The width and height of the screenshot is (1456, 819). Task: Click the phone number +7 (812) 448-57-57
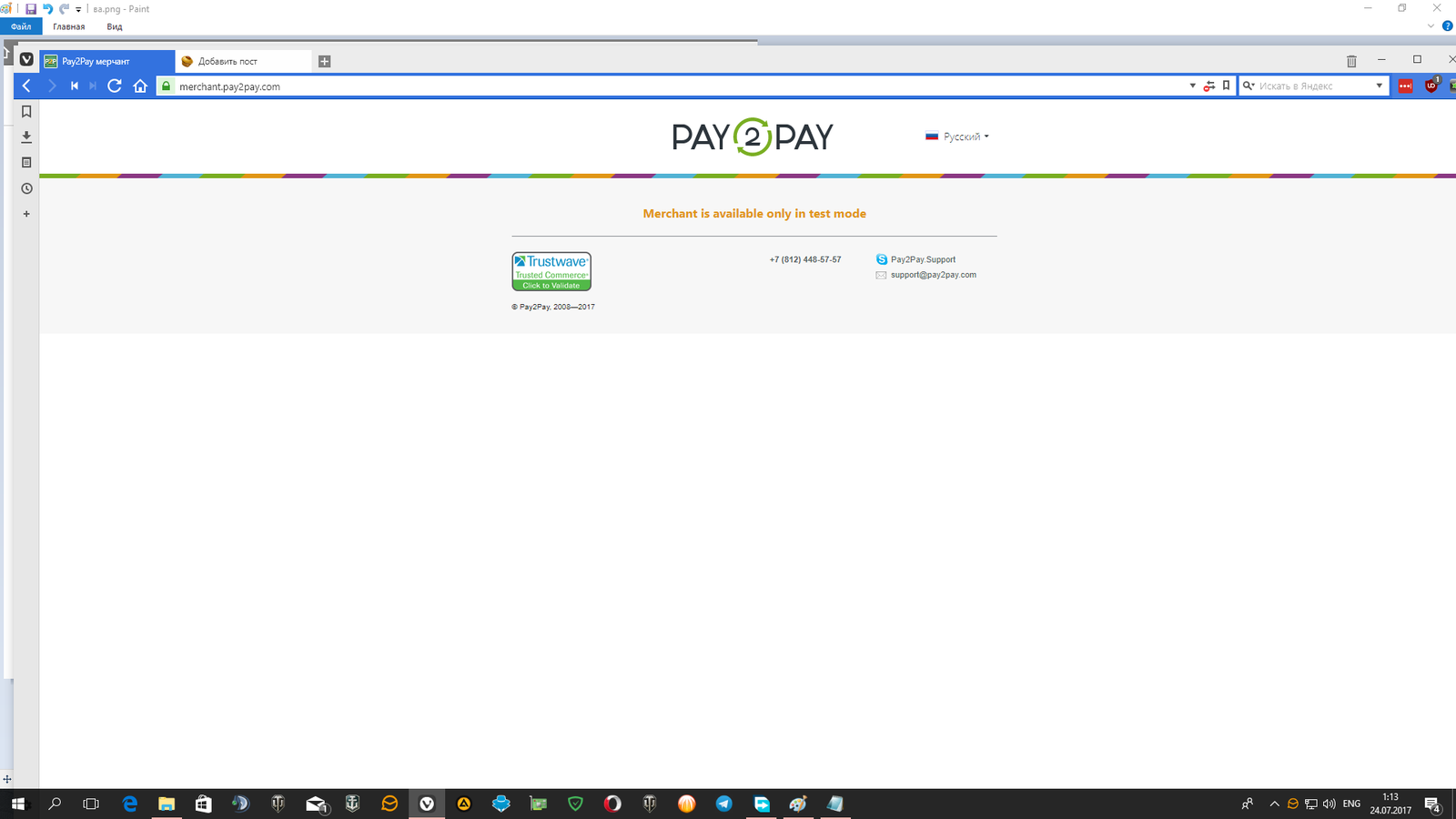(805, 259)
